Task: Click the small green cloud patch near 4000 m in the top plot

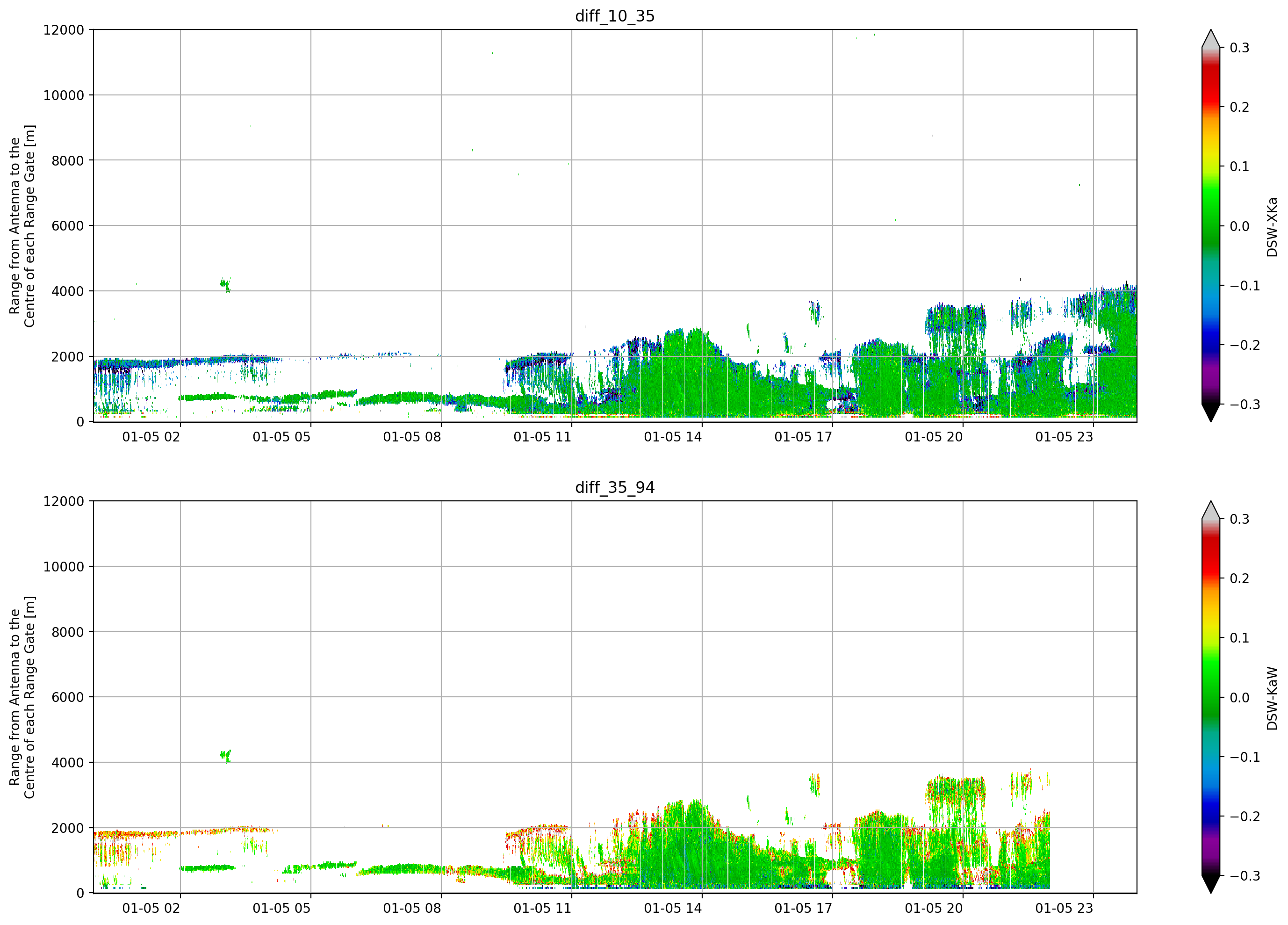Action: point(225,284)
